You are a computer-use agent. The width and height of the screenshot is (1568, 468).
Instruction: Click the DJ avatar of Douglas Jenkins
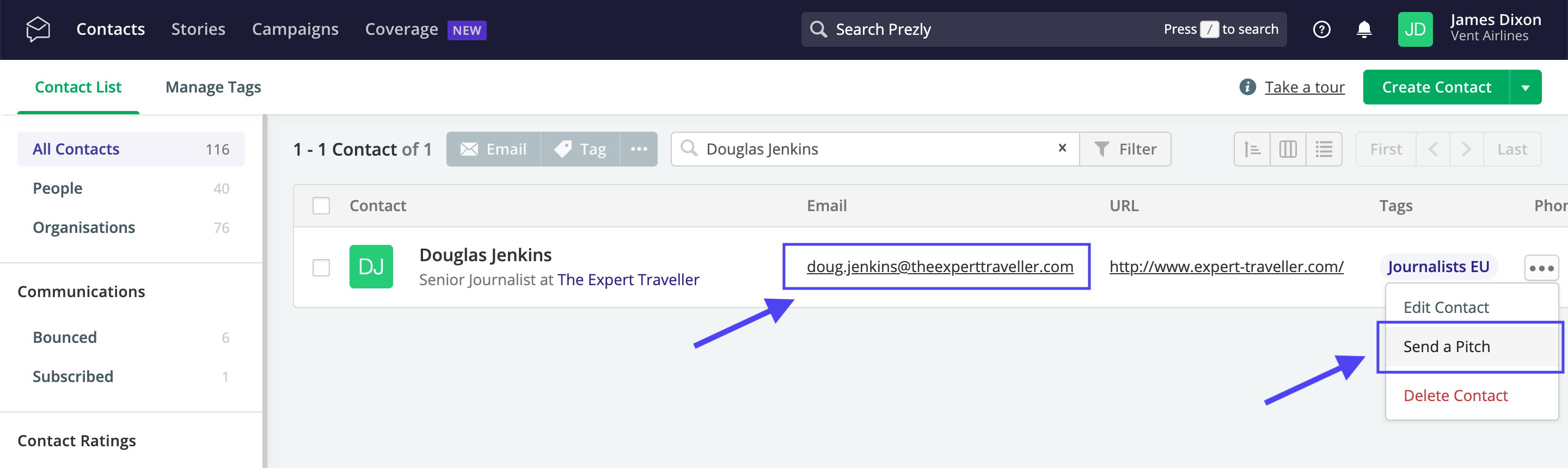point(371,267)
